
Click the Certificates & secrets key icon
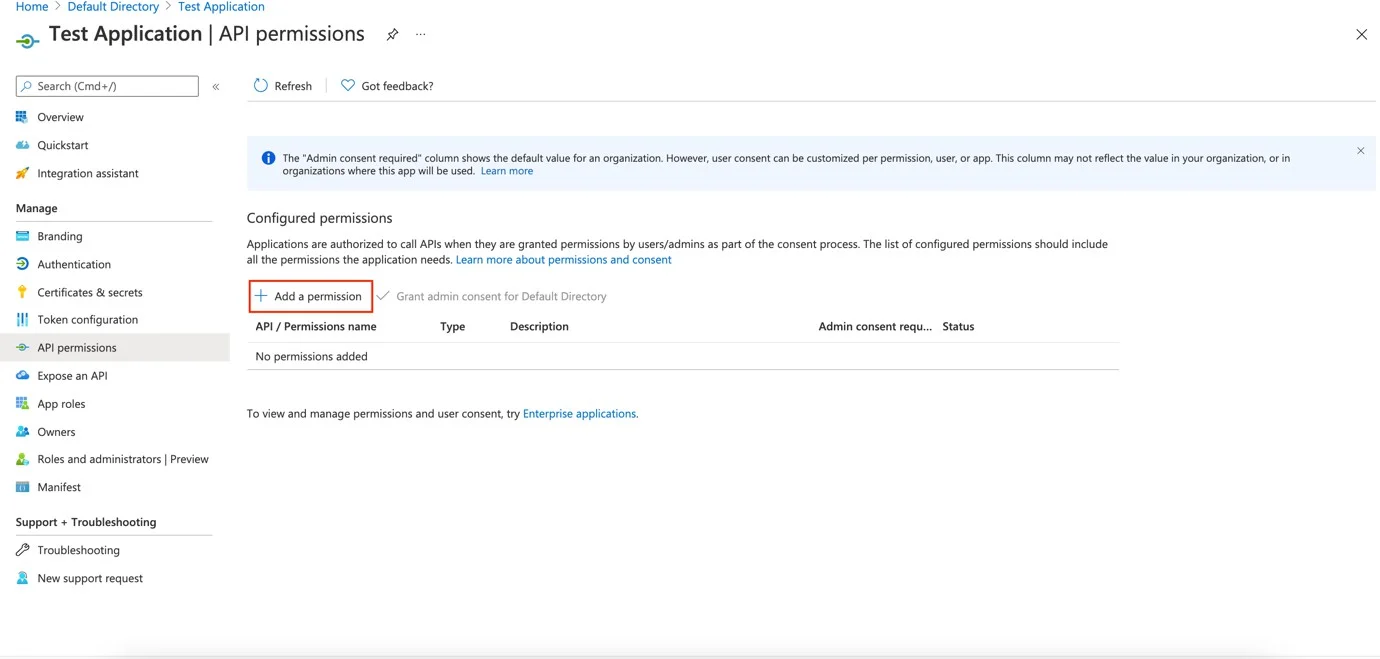pyautogui.click(x=22, y=292)
